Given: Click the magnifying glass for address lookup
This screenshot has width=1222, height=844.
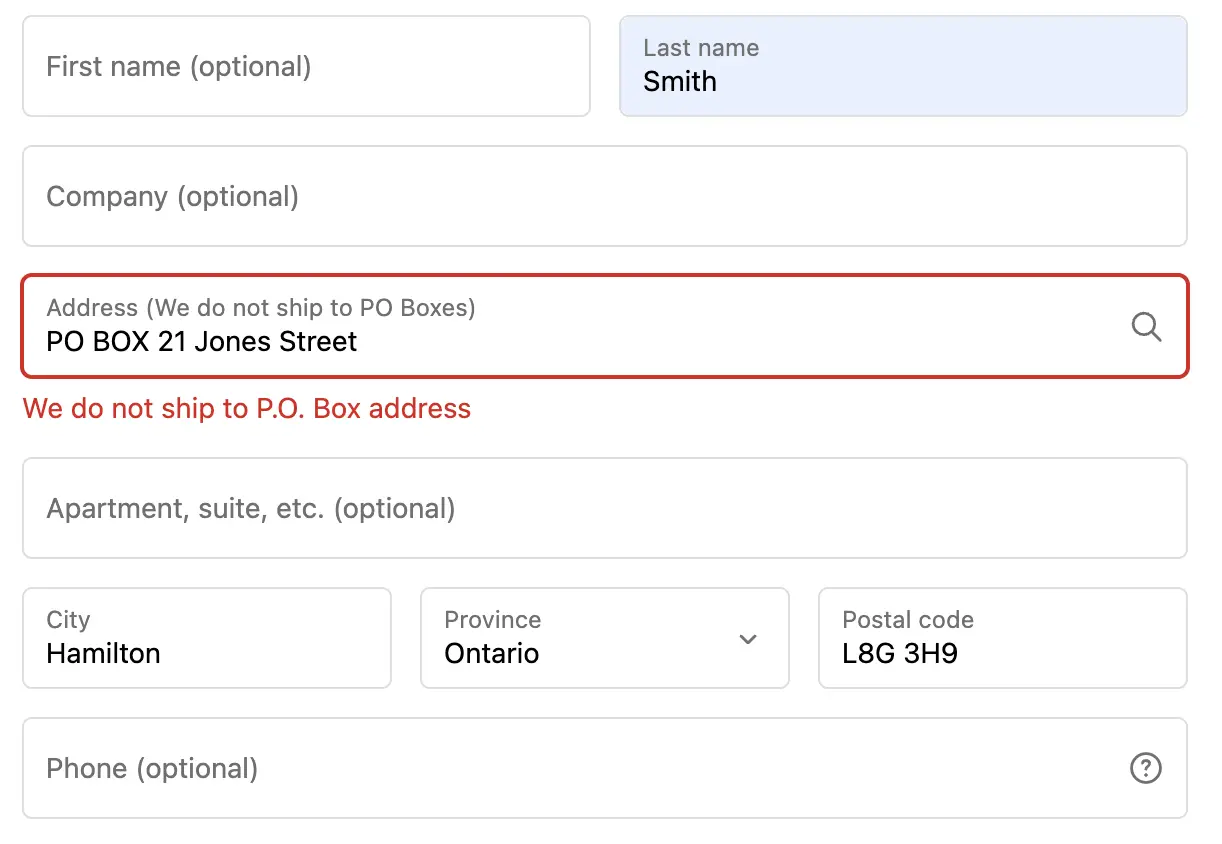Looking at the screenshot, I should click(x=1146, y=327).
